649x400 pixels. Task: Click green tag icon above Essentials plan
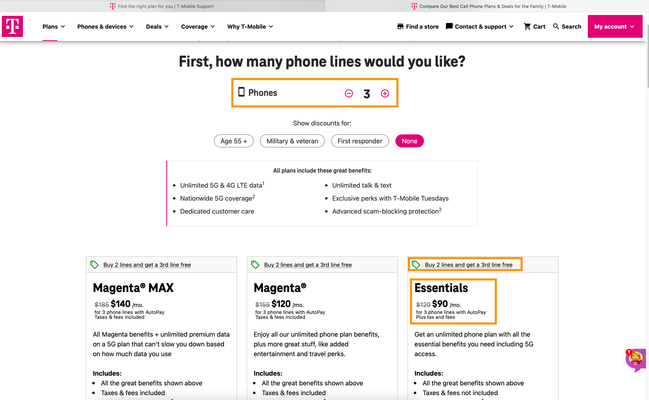[x=416, y=265]
